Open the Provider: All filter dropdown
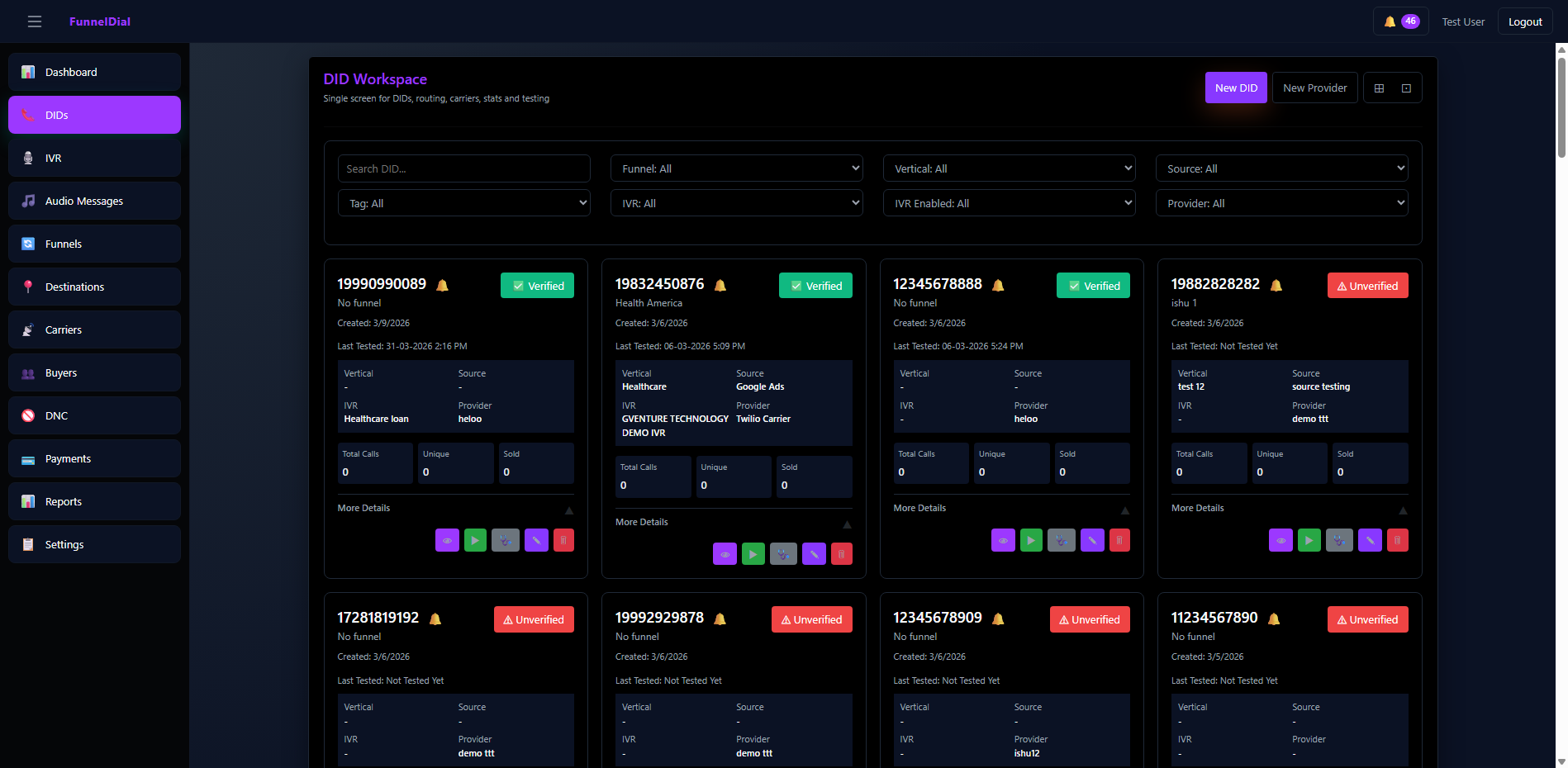Viewport: 1568px width, 768px height. (x=1281, y=203)
